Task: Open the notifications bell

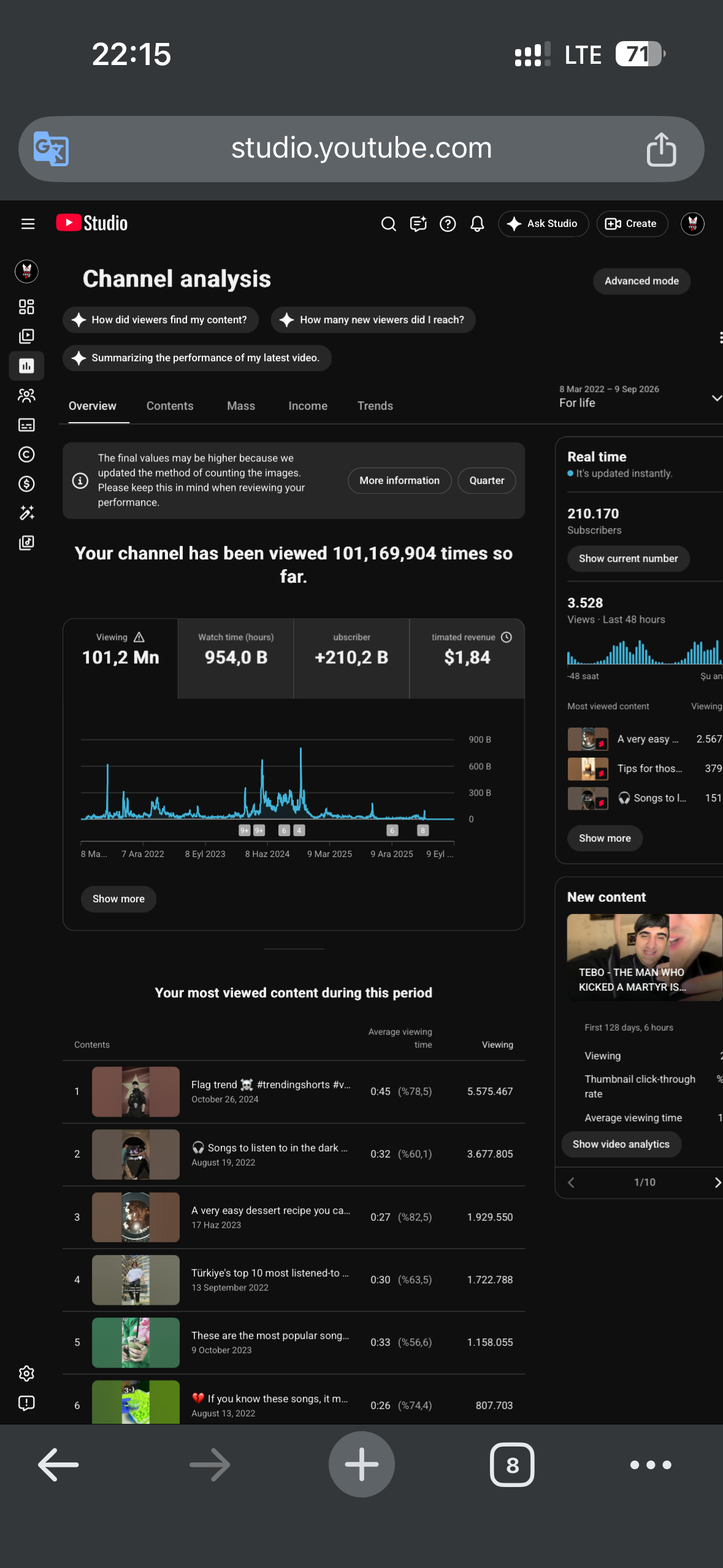Action: coord(477,224)
